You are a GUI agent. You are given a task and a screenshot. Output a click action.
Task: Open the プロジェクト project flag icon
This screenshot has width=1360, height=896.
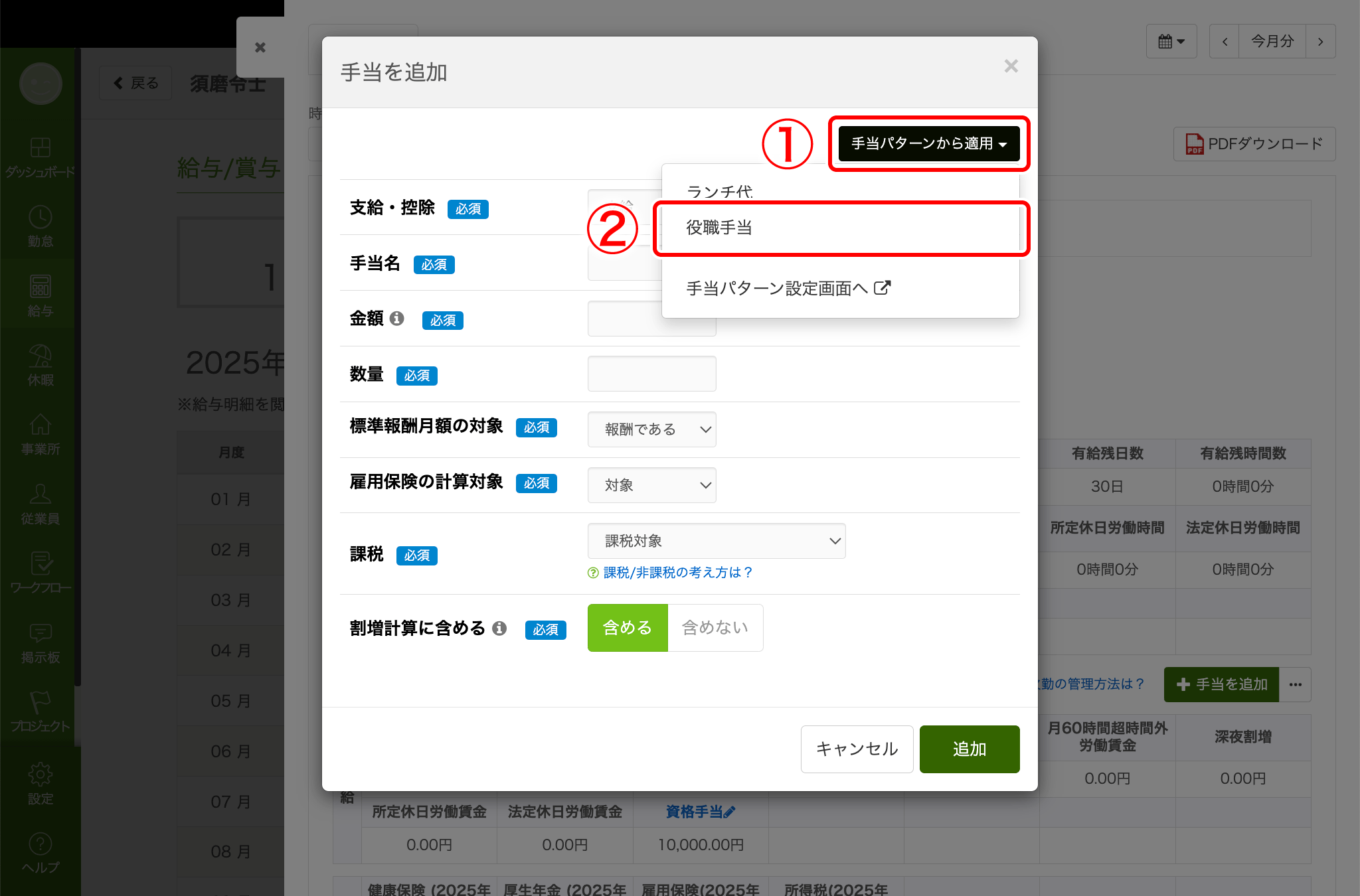40,702
